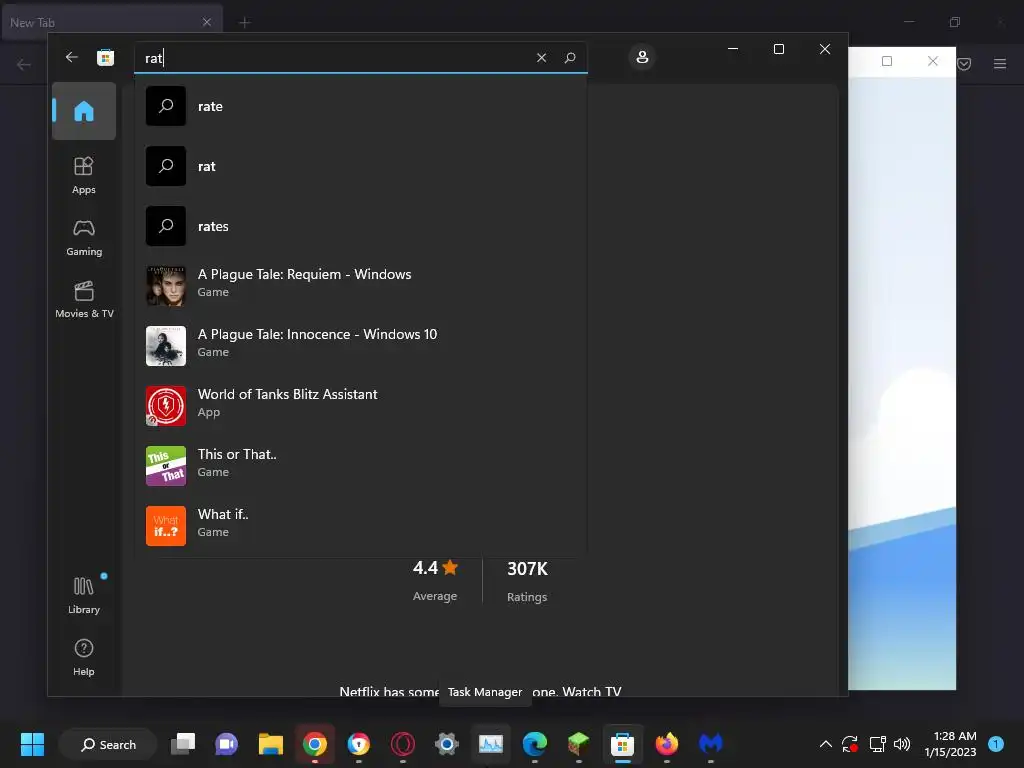Open Firefox from taskbar
The height and width of the screenshot is (768, 1024).
pyautogui.click(x=667, y=744)
